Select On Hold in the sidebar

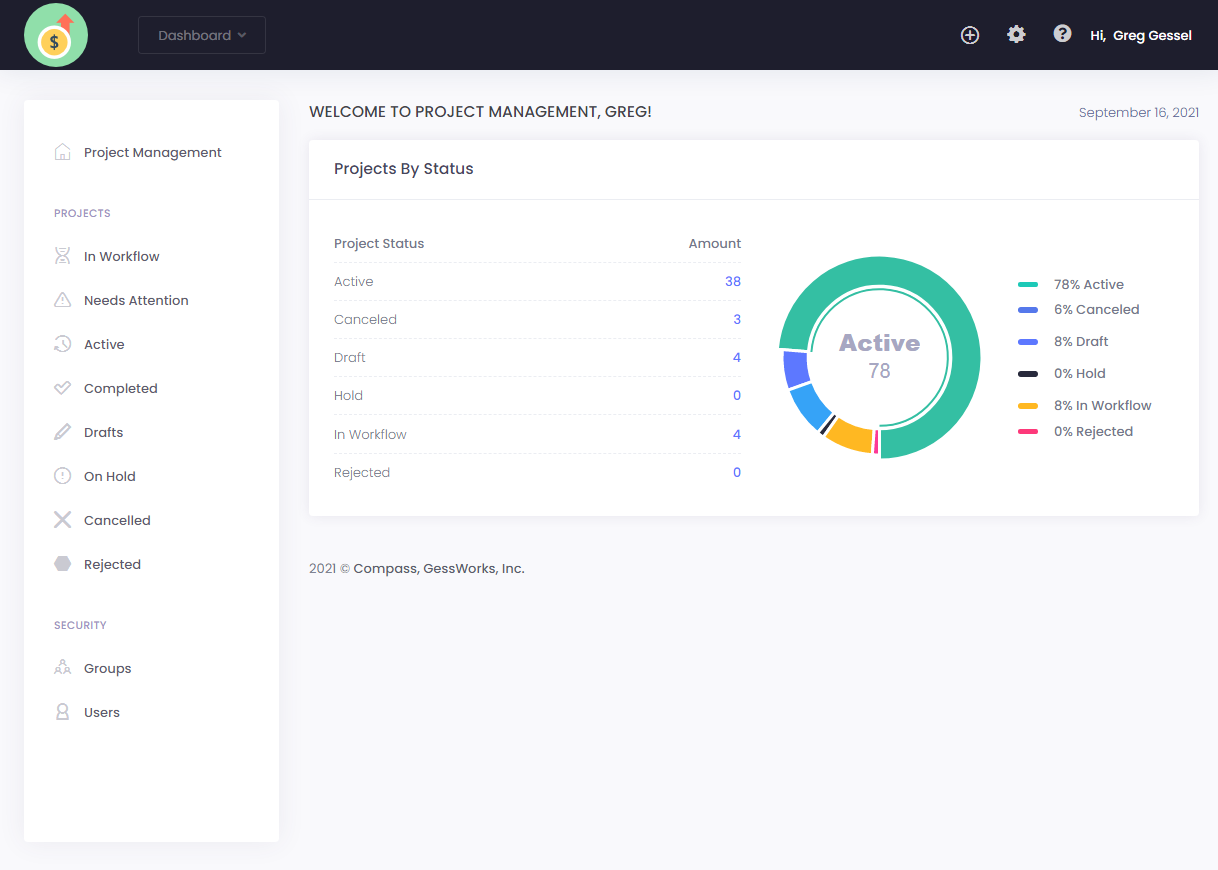pyautogui.click(x=110, y=476)
